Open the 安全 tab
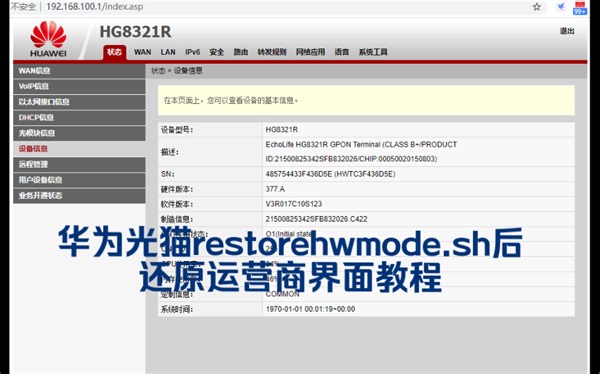 (x=217, y=52)
